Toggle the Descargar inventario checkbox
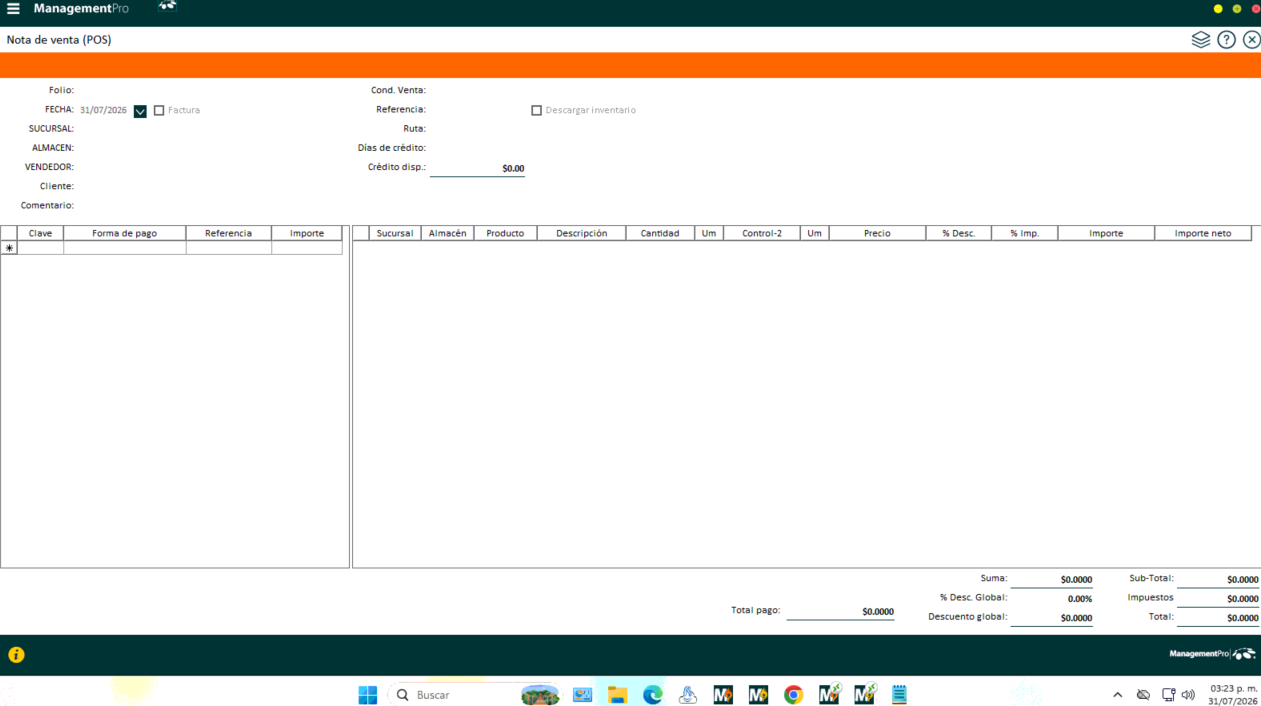This screenshot has height=706, width=1261. [x=536, y=110]
